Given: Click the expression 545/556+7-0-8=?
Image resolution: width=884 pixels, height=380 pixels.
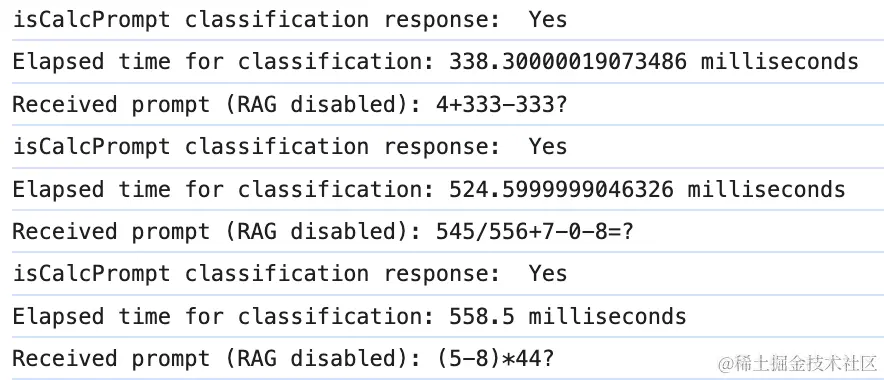Looking at the screenshot, I should [535, 231].
